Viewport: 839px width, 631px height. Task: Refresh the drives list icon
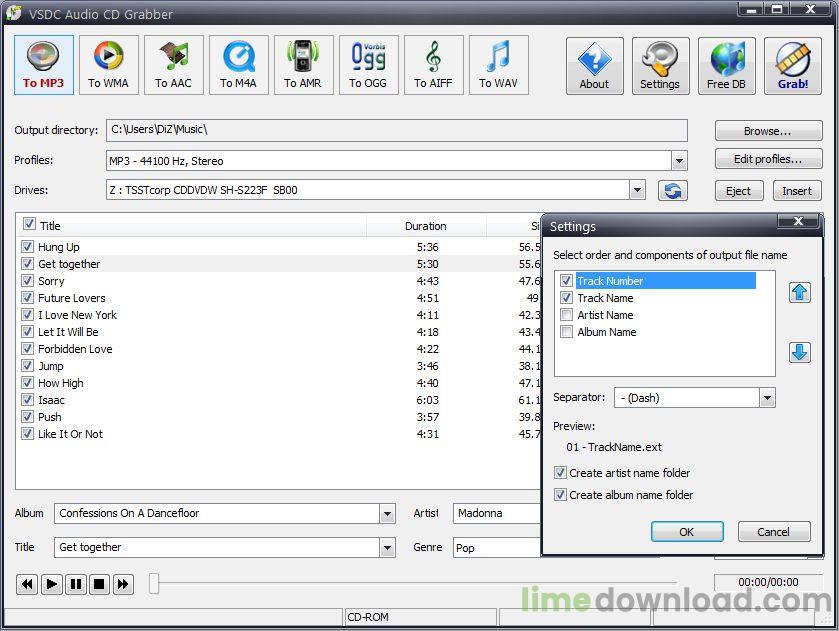click(x=673, y=191)
